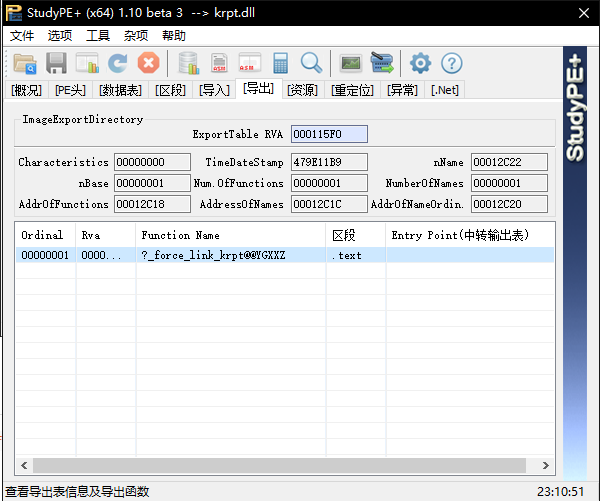
Task: Click the .text section cell
Action: (x=356, y=255)
